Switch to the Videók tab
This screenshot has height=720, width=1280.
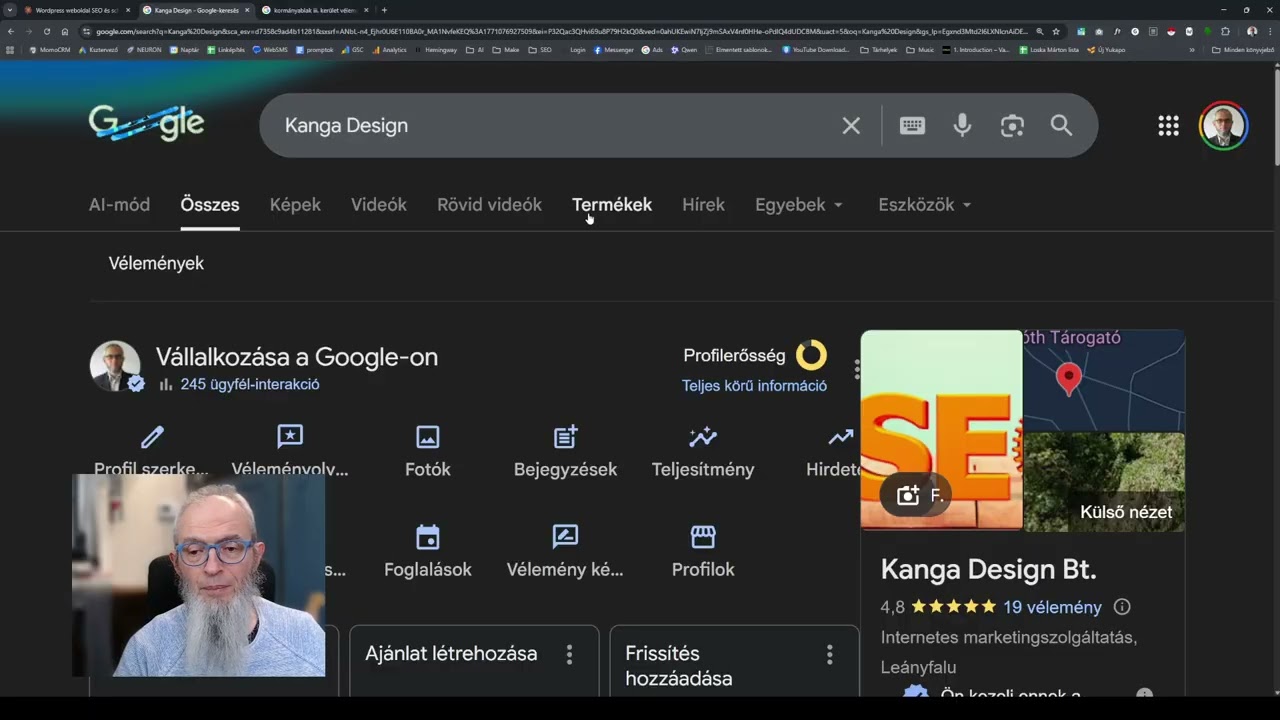coord(379,205)
